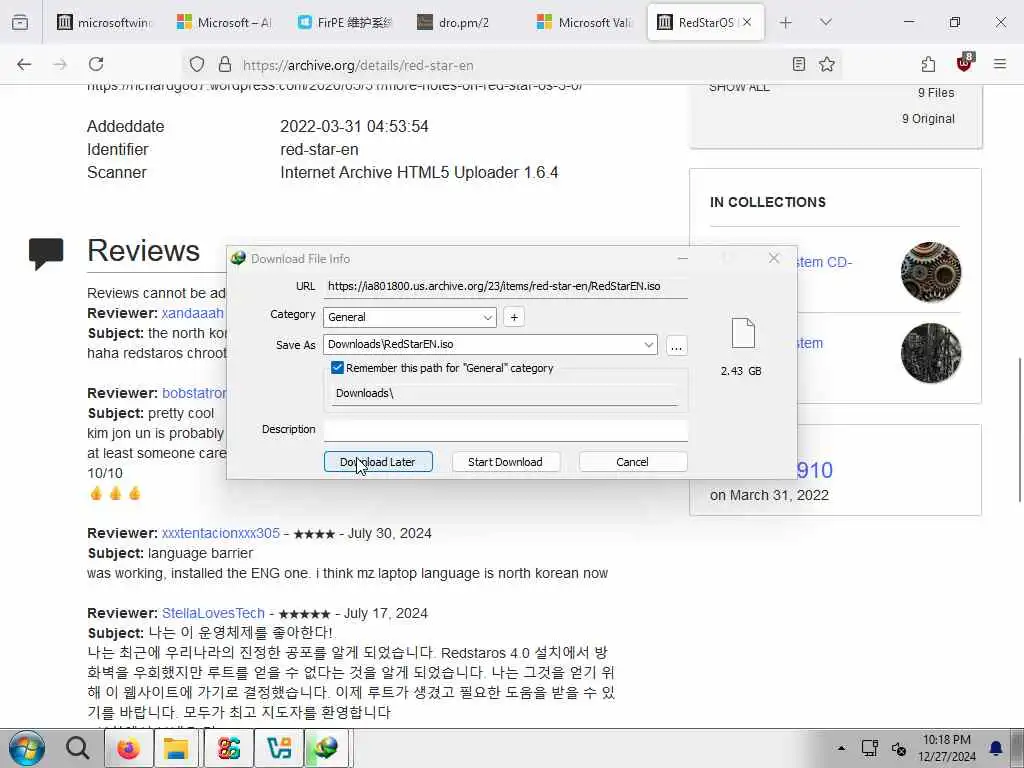Click the Download Later button
Image resolution: width=1024 pixels, height=768 pixels.
(378, 462)
